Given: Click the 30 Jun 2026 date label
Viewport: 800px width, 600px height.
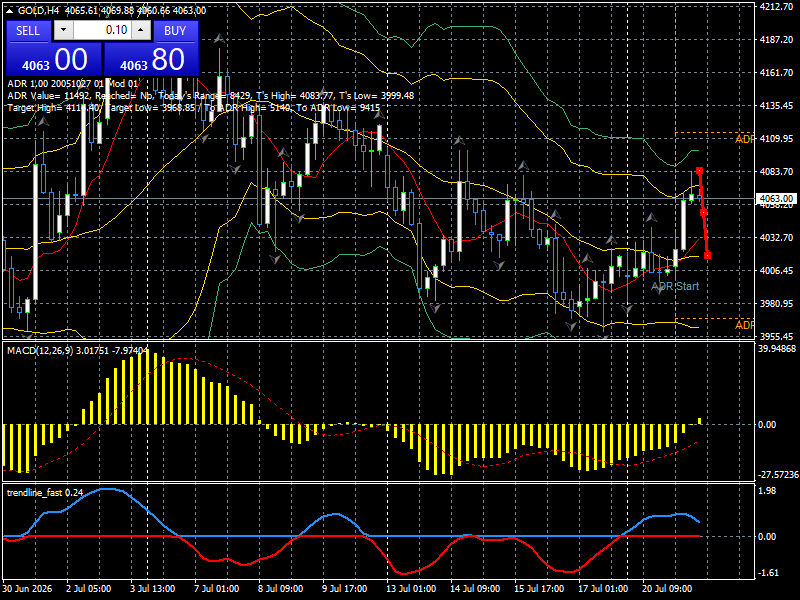Looking at the screenshot, I should [x=27, y=588].
